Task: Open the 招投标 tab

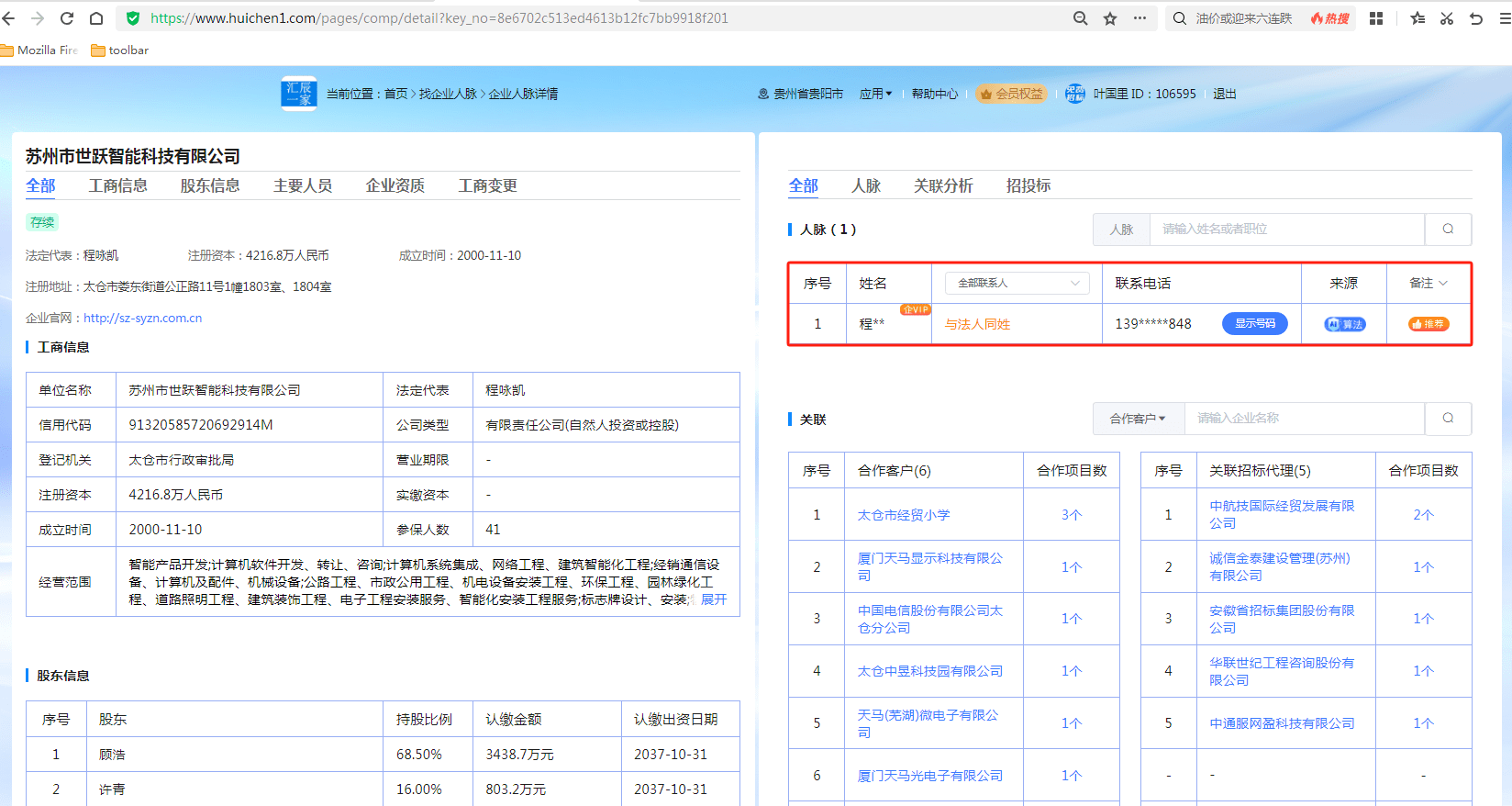Action: pyautogui.click(x=1028, y=185)
